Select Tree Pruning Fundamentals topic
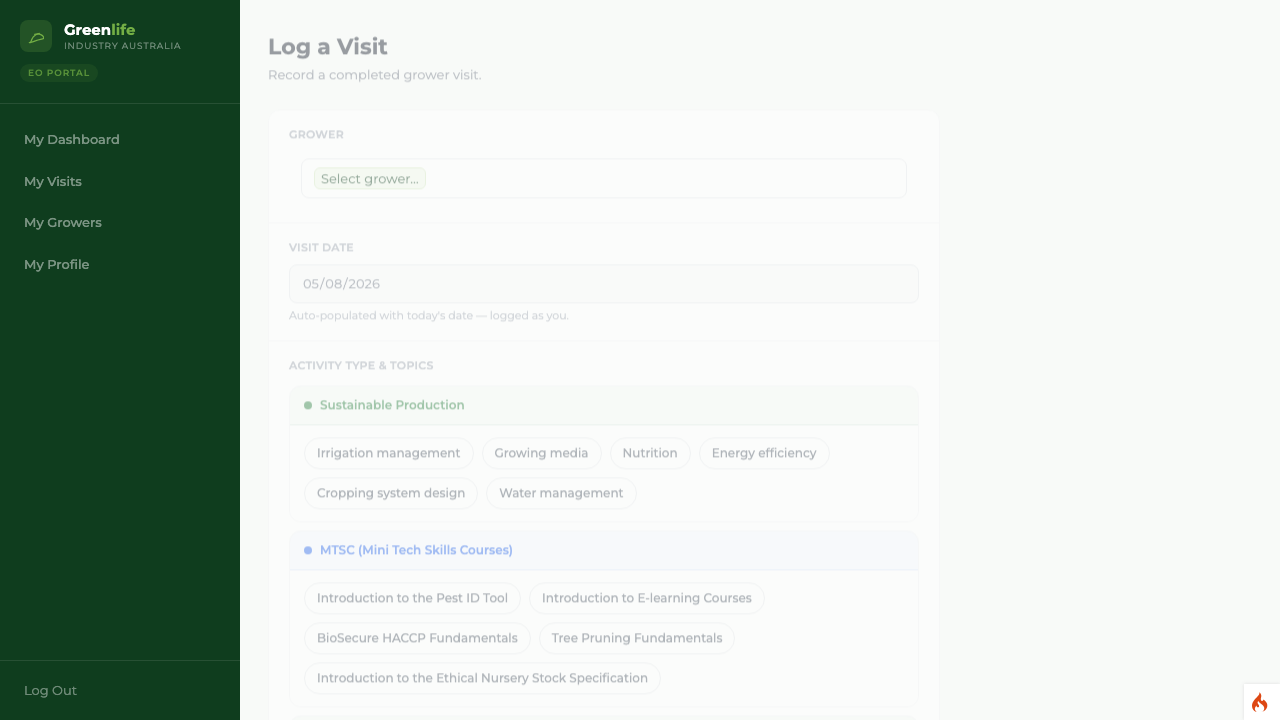1280x720 pixels. [x=637, y=638]
